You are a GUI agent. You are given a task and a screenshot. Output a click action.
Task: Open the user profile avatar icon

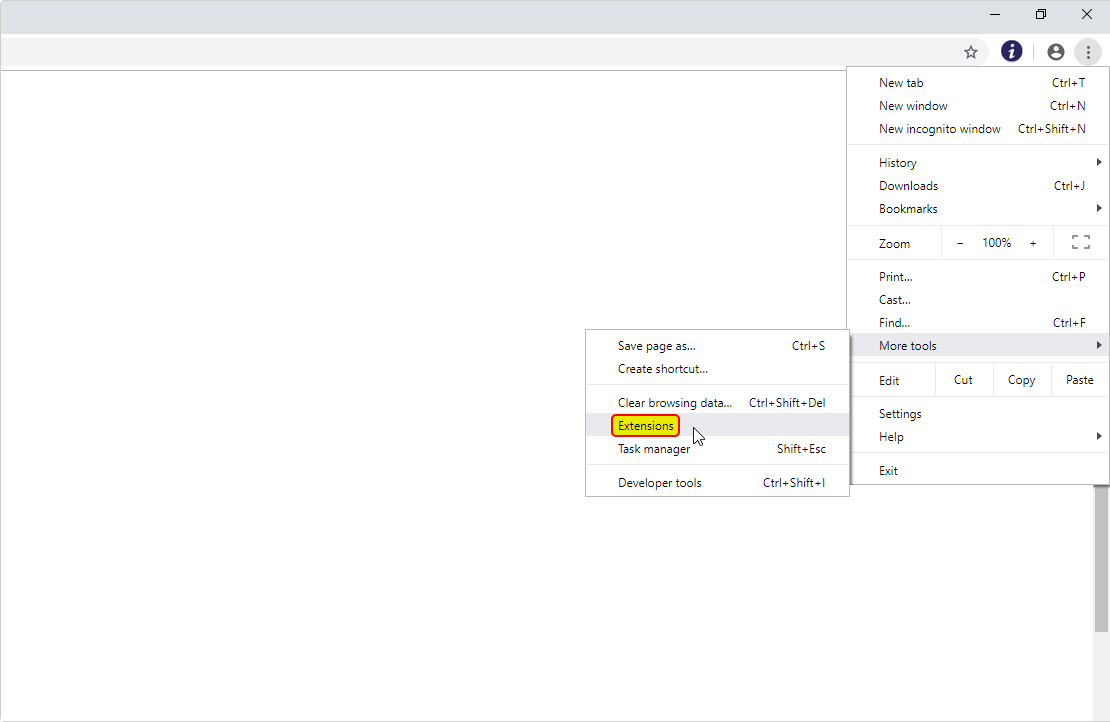1055,52
